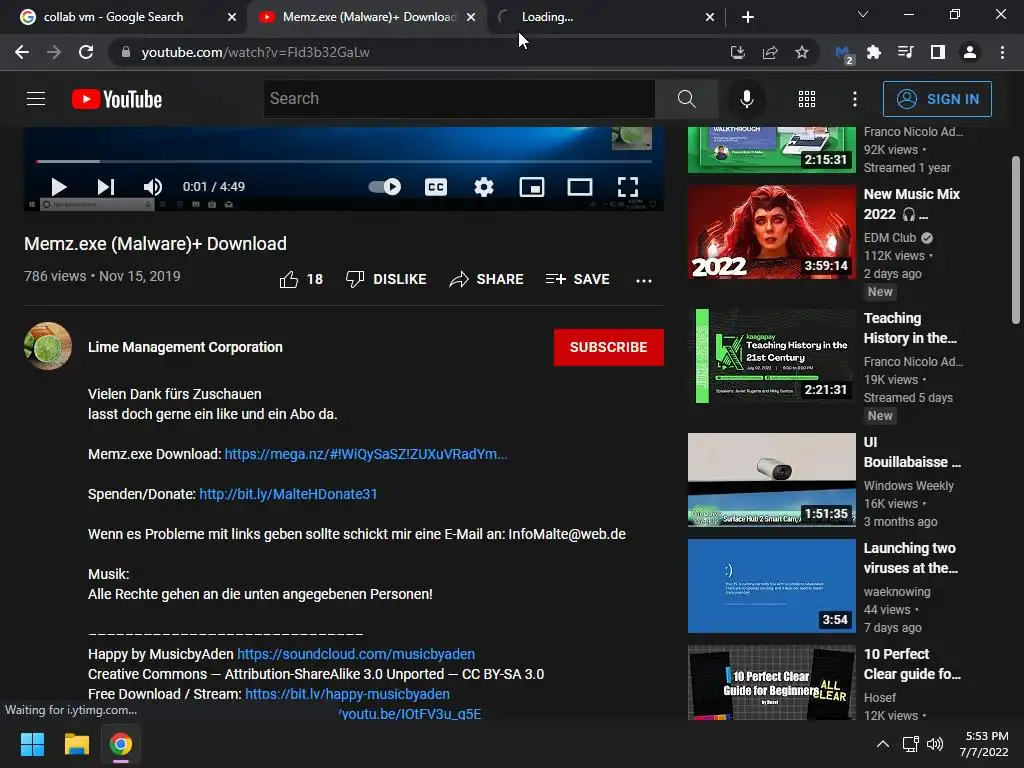Start voice search with microphone

click(x=746, y=99)
